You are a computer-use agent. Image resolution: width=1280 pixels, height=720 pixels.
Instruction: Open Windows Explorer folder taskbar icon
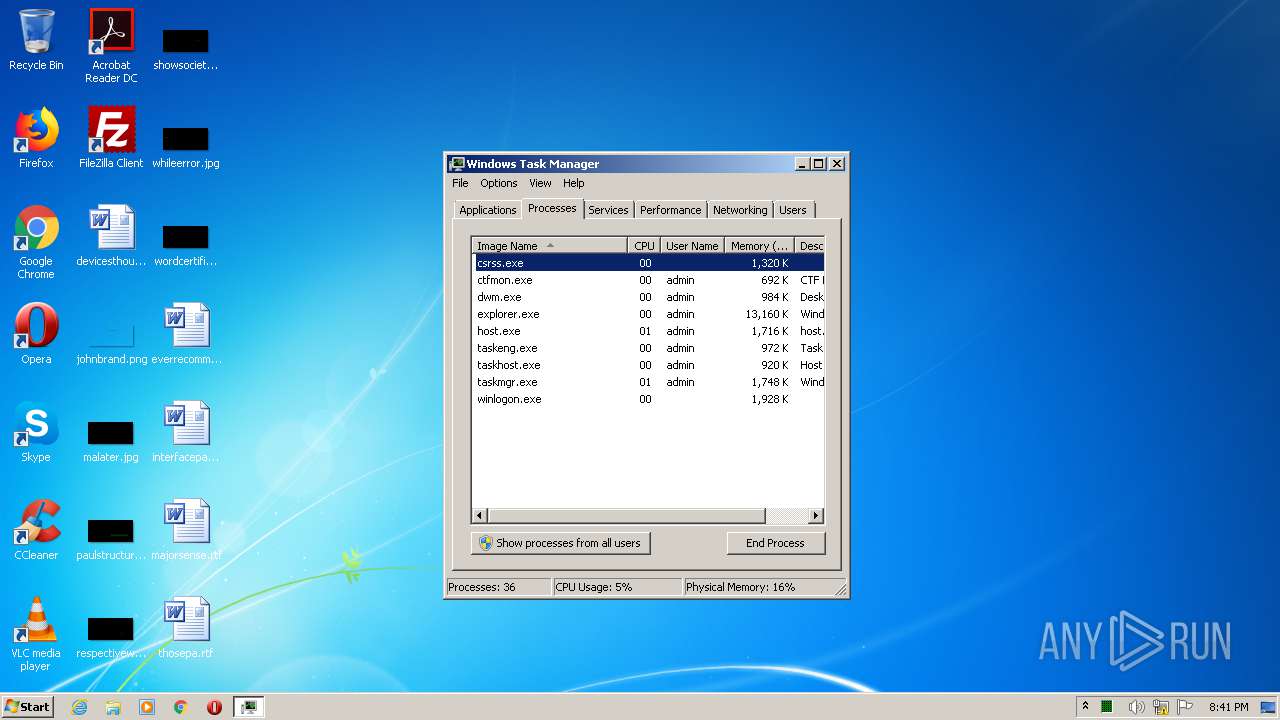(x=113, y=707)
